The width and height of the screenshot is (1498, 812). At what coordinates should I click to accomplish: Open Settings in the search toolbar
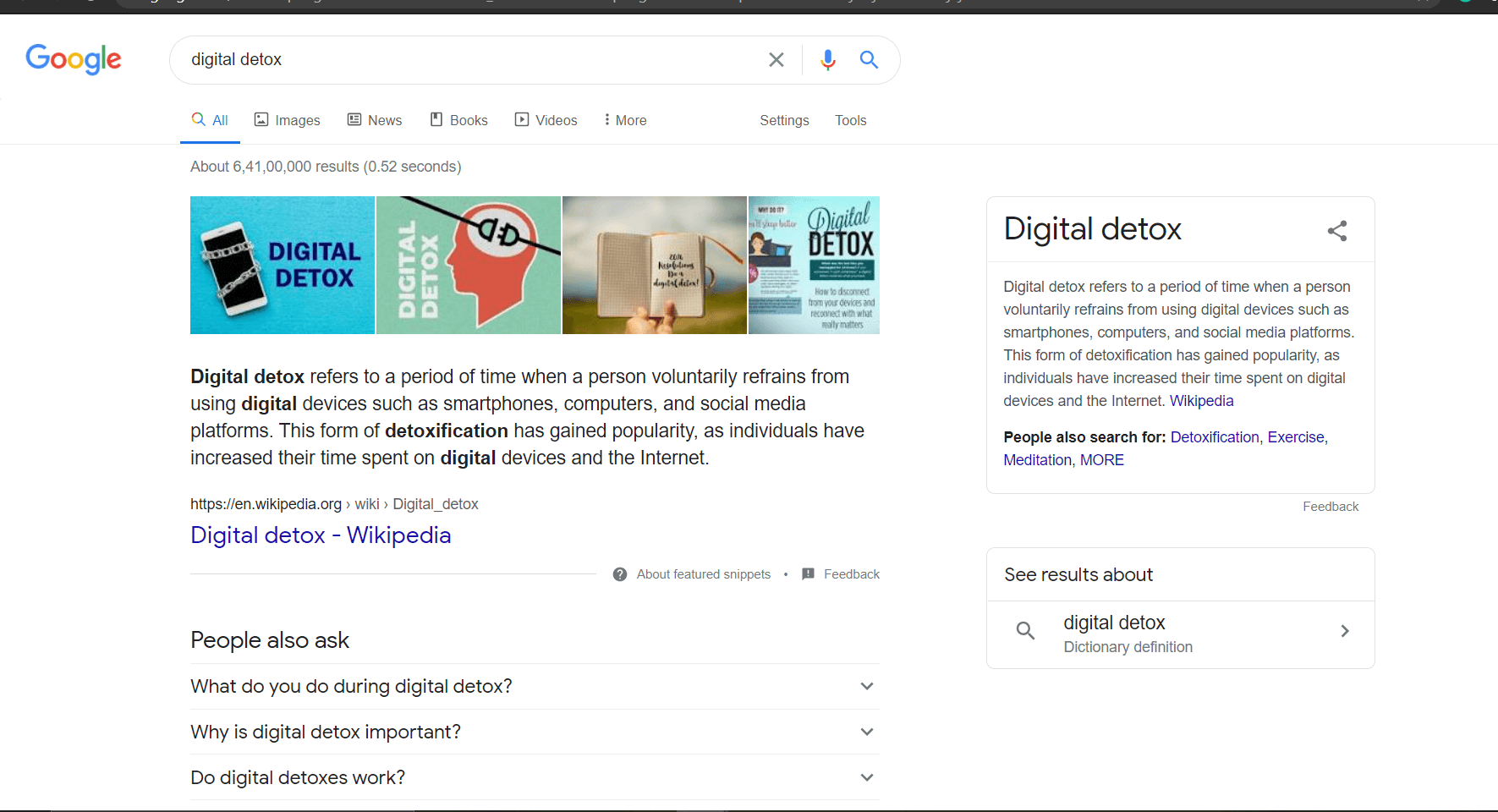click(x=784, y=120)
